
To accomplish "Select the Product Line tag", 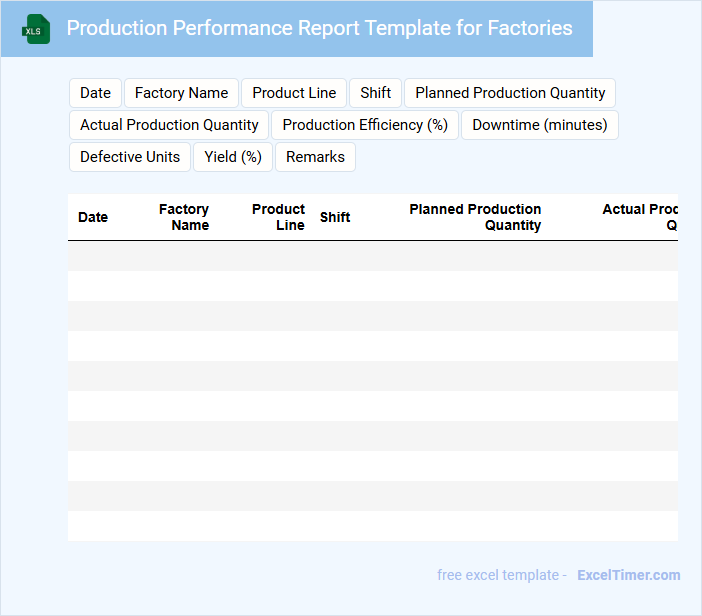I will (x=294, y=93).
